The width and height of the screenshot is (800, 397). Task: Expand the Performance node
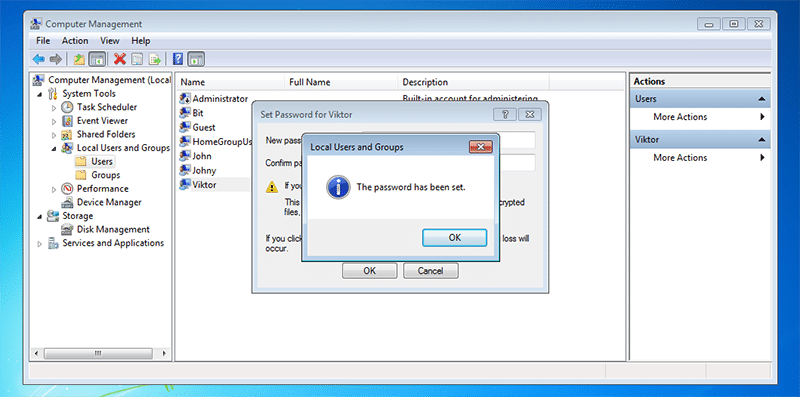pyautogui.click(x=55, y=189)
